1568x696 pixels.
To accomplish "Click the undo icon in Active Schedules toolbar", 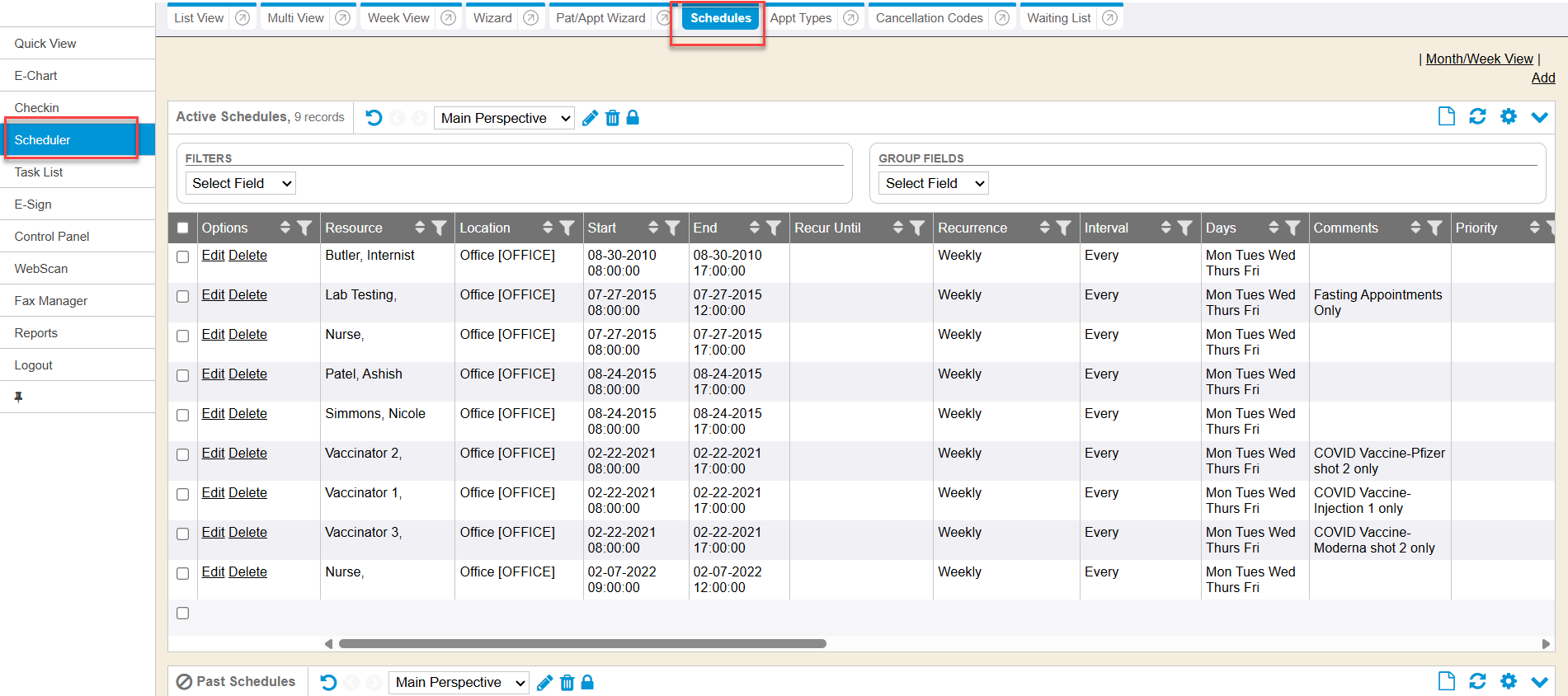I will click(374, 118).
